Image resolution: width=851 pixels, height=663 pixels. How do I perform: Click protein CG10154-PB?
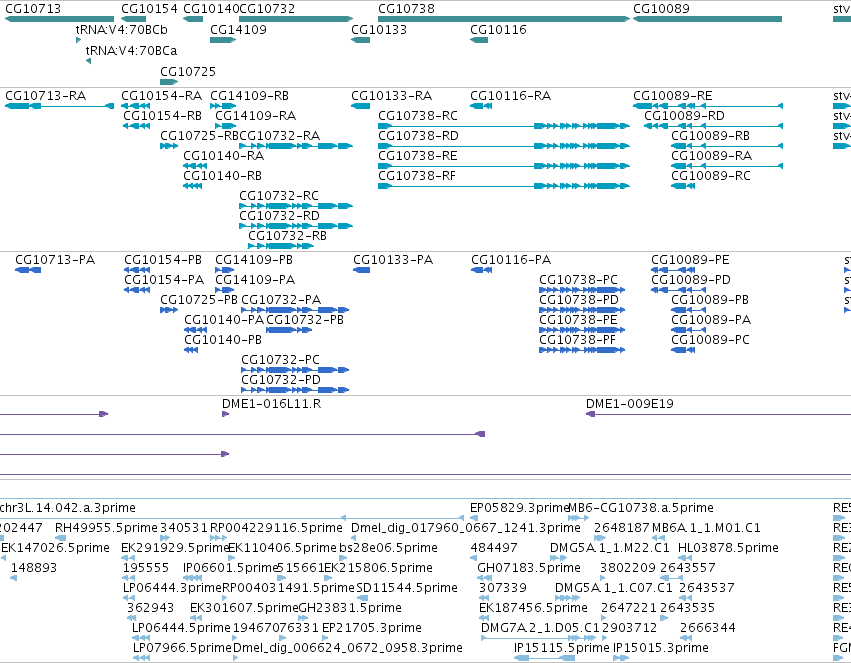click(x=163, y=260)
